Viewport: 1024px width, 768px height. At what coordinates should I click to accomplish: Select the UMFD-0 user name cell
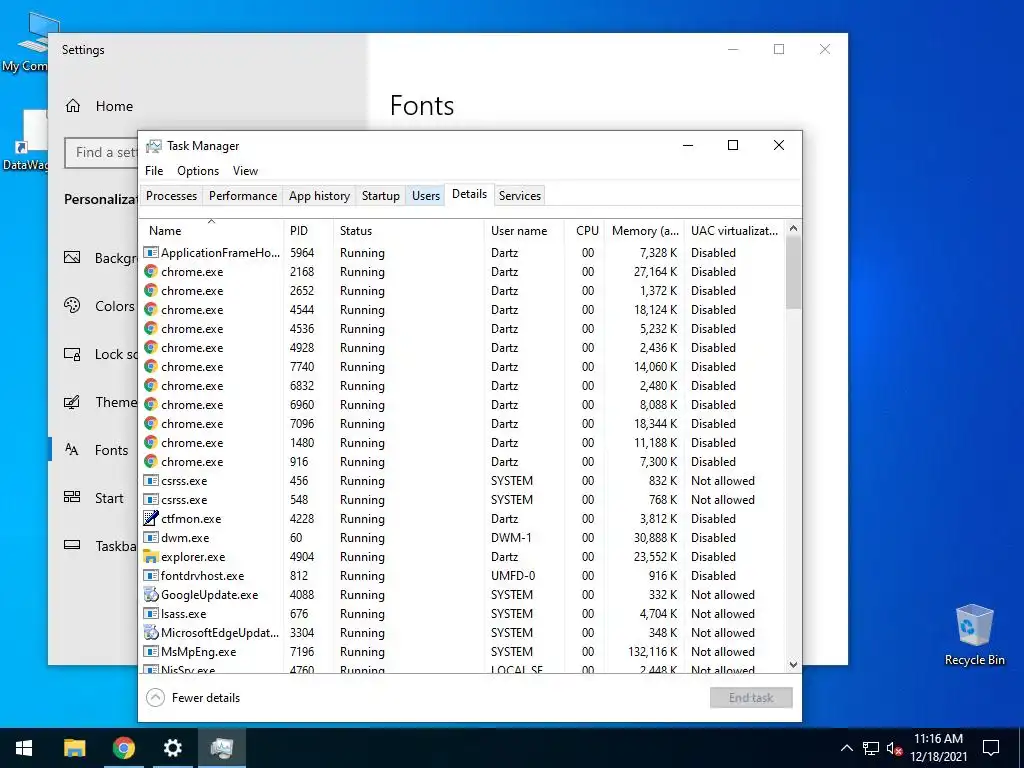coord(513,575)
